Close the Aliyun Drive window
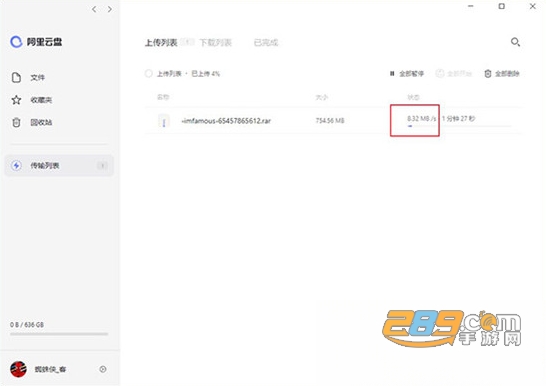The image size is (546, 386). pos(533,6)
